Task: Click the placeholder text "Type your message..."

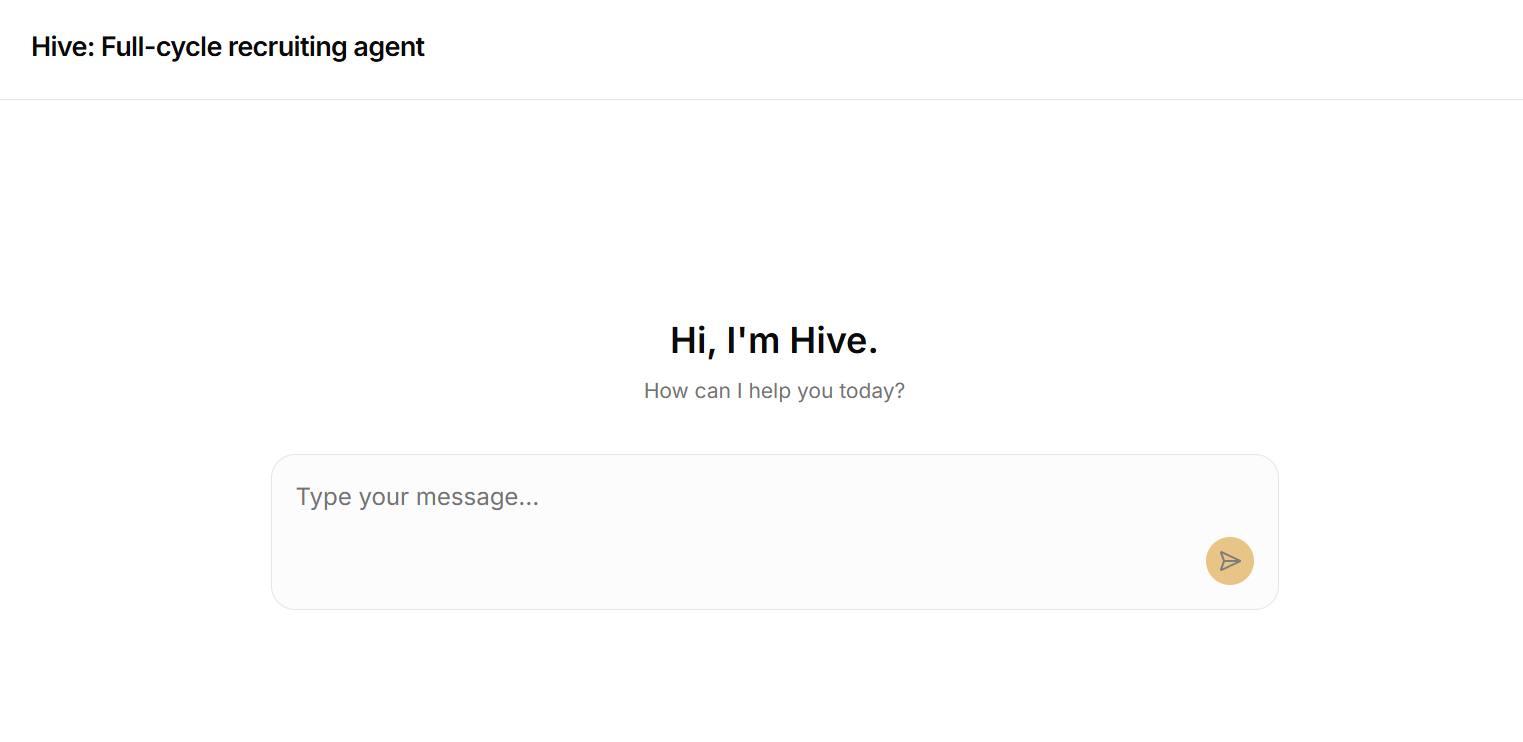Action: coord(417,497)
